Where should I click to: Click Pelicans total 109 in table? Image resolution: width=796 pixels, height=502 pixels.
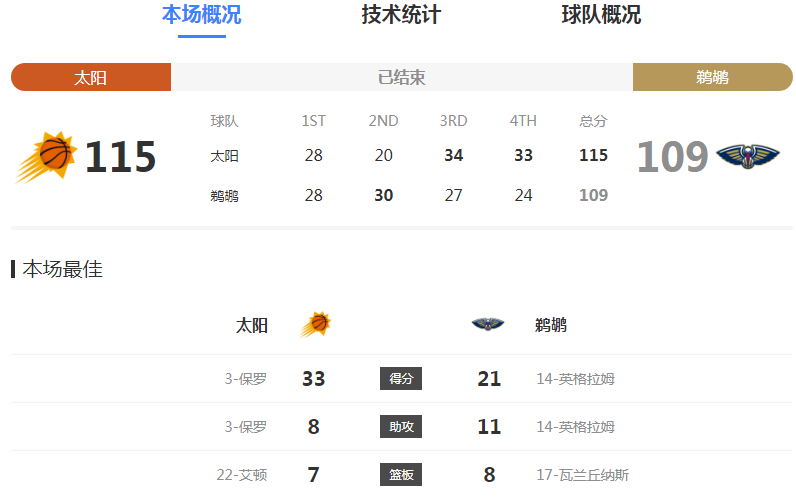tap(593, 195)
